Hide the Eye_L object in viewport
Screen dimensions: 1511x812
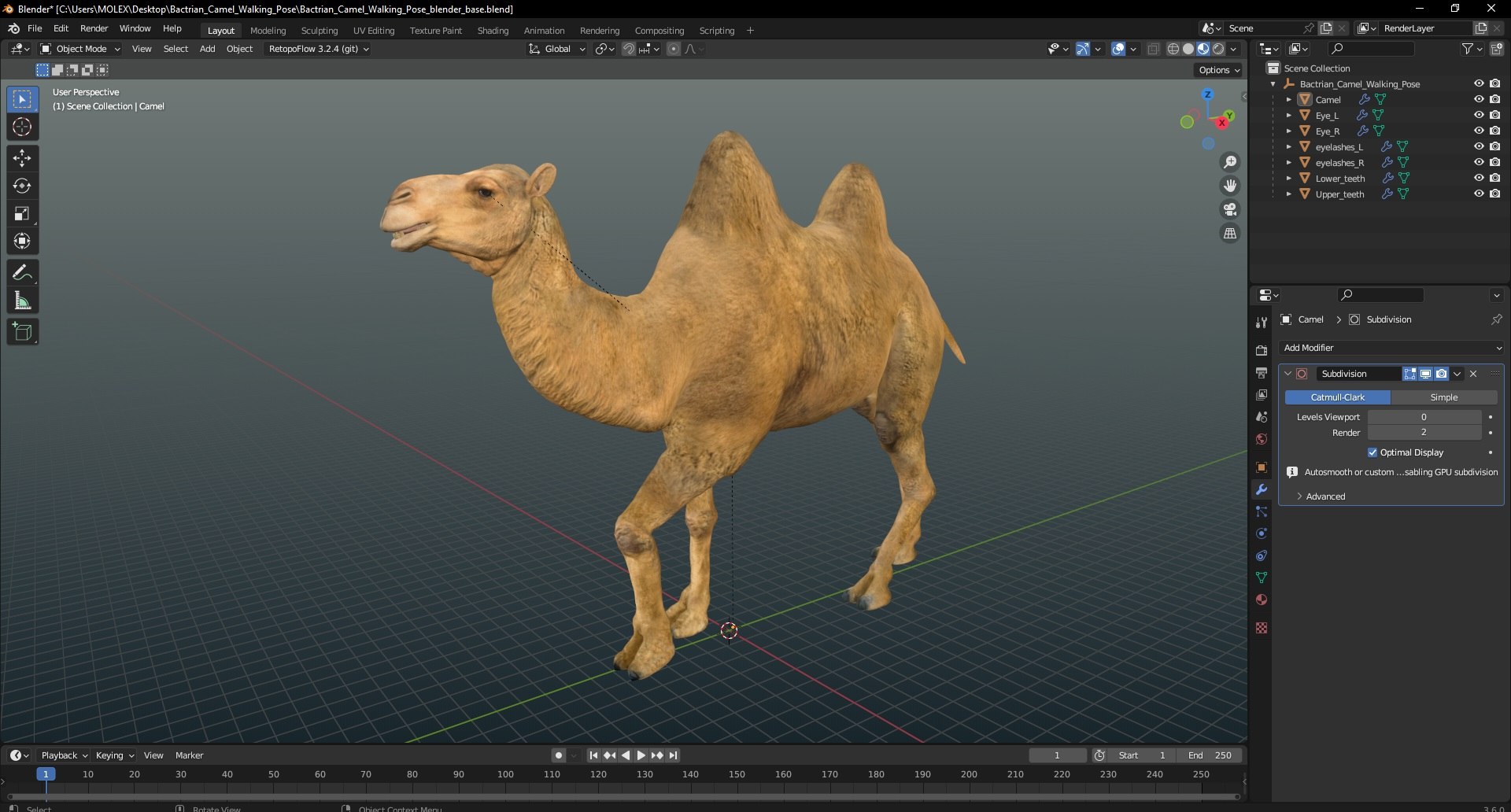click(x=1479, y=115)
